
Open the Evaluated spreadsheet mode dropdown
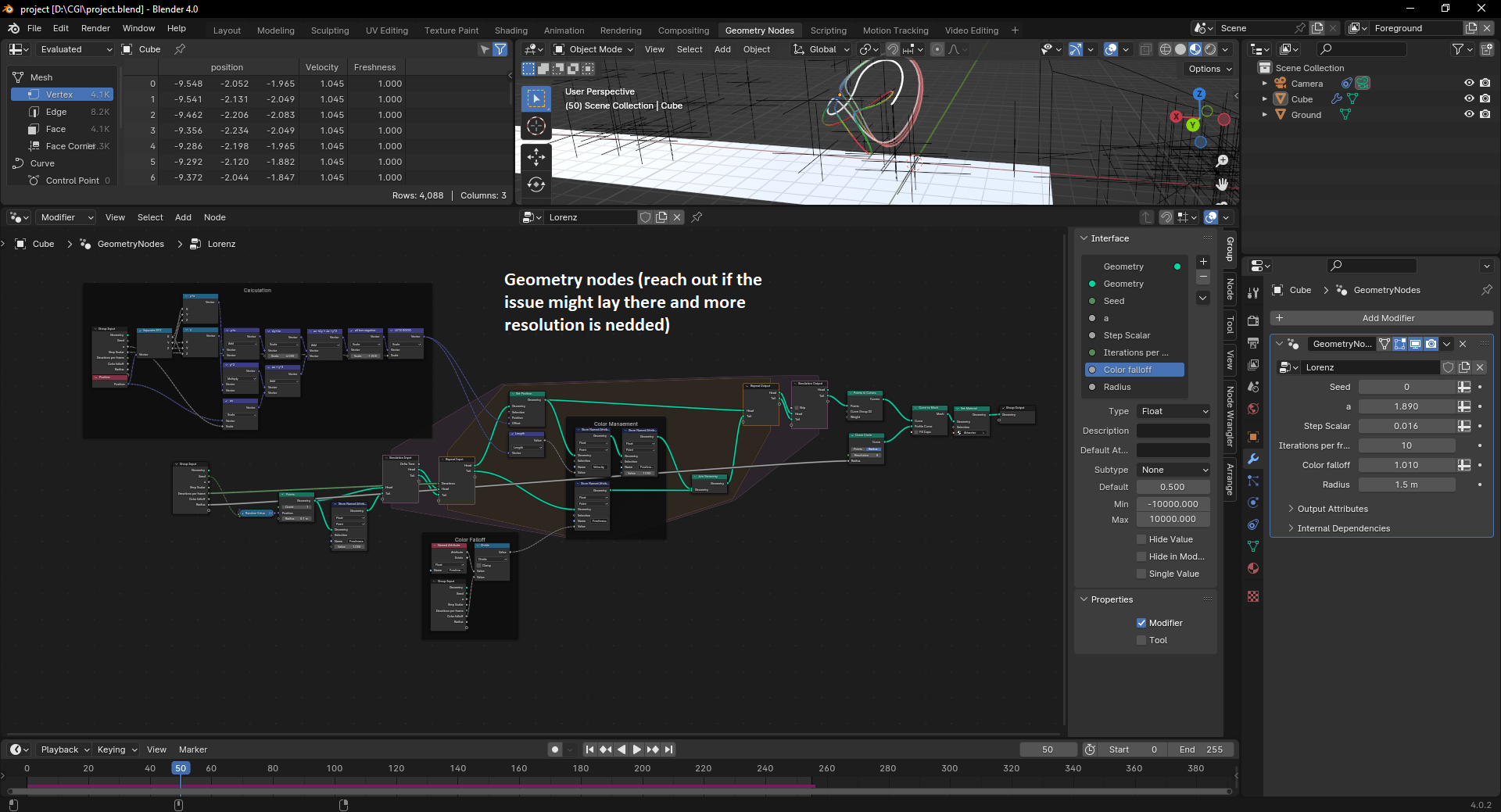76,49
